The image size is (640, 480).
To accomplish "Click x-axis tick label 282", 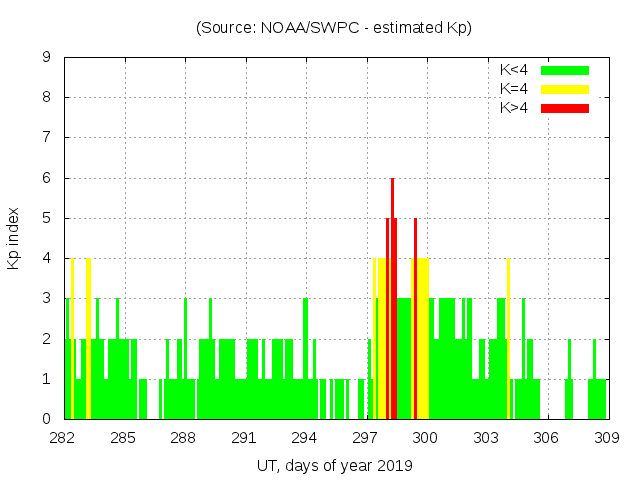I will point(63,438).
